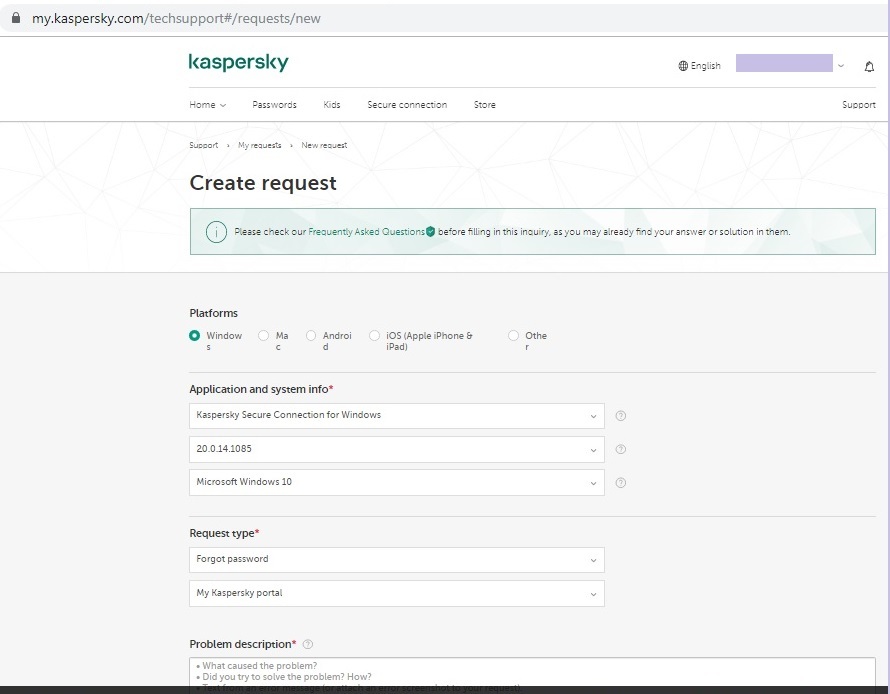Select the Windows platform radio button
This screenshot has height=694, width=890.
click(194, 335)
